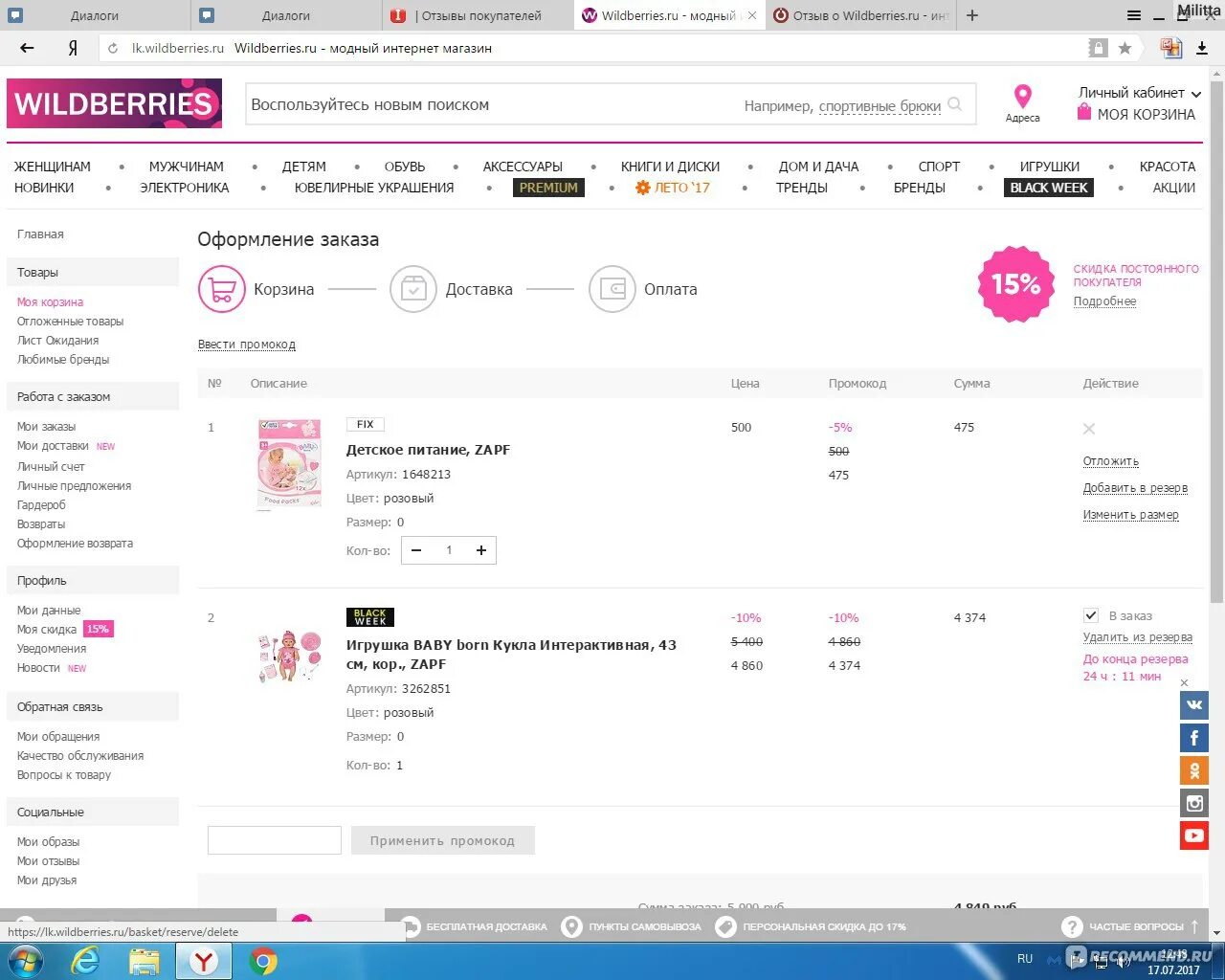1225x980 pixels.
Task: Click Удалить из резерва link
Action: pos(1138,637)
